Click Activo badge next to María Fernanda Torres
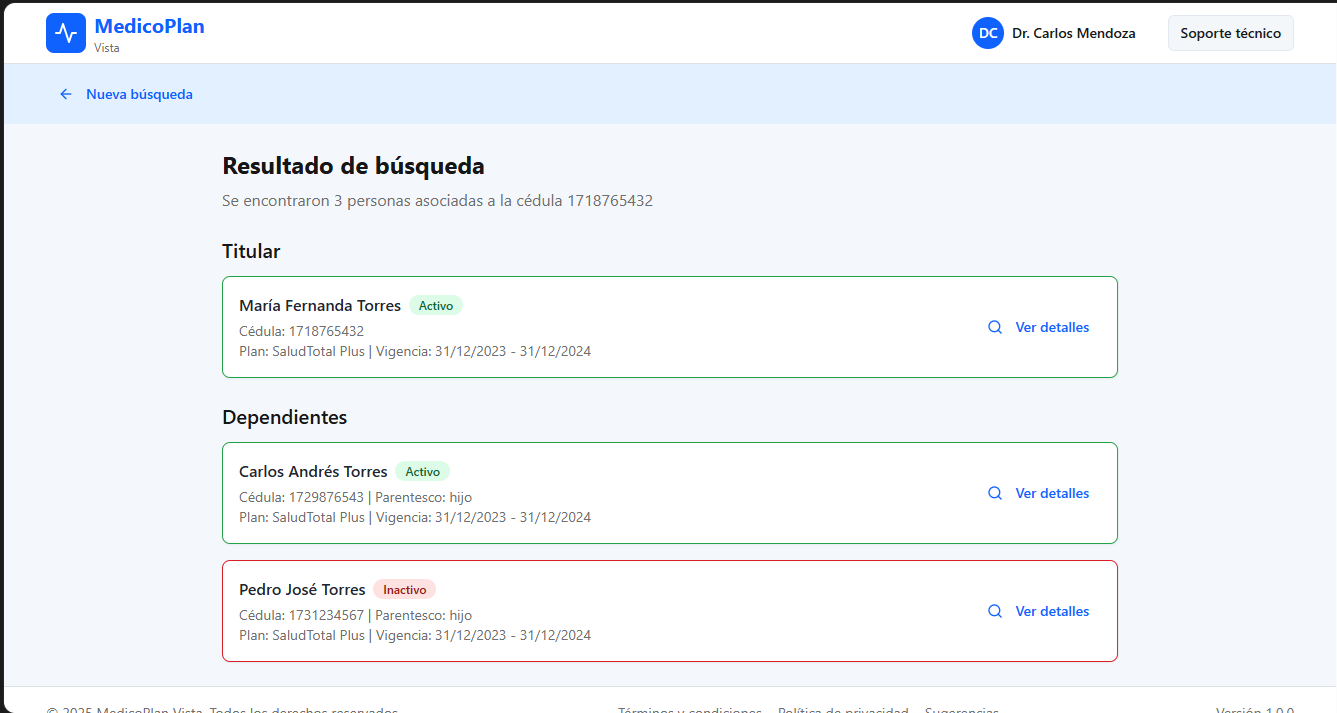This screenshot has height=713, width=1337. tap(436, 306)
